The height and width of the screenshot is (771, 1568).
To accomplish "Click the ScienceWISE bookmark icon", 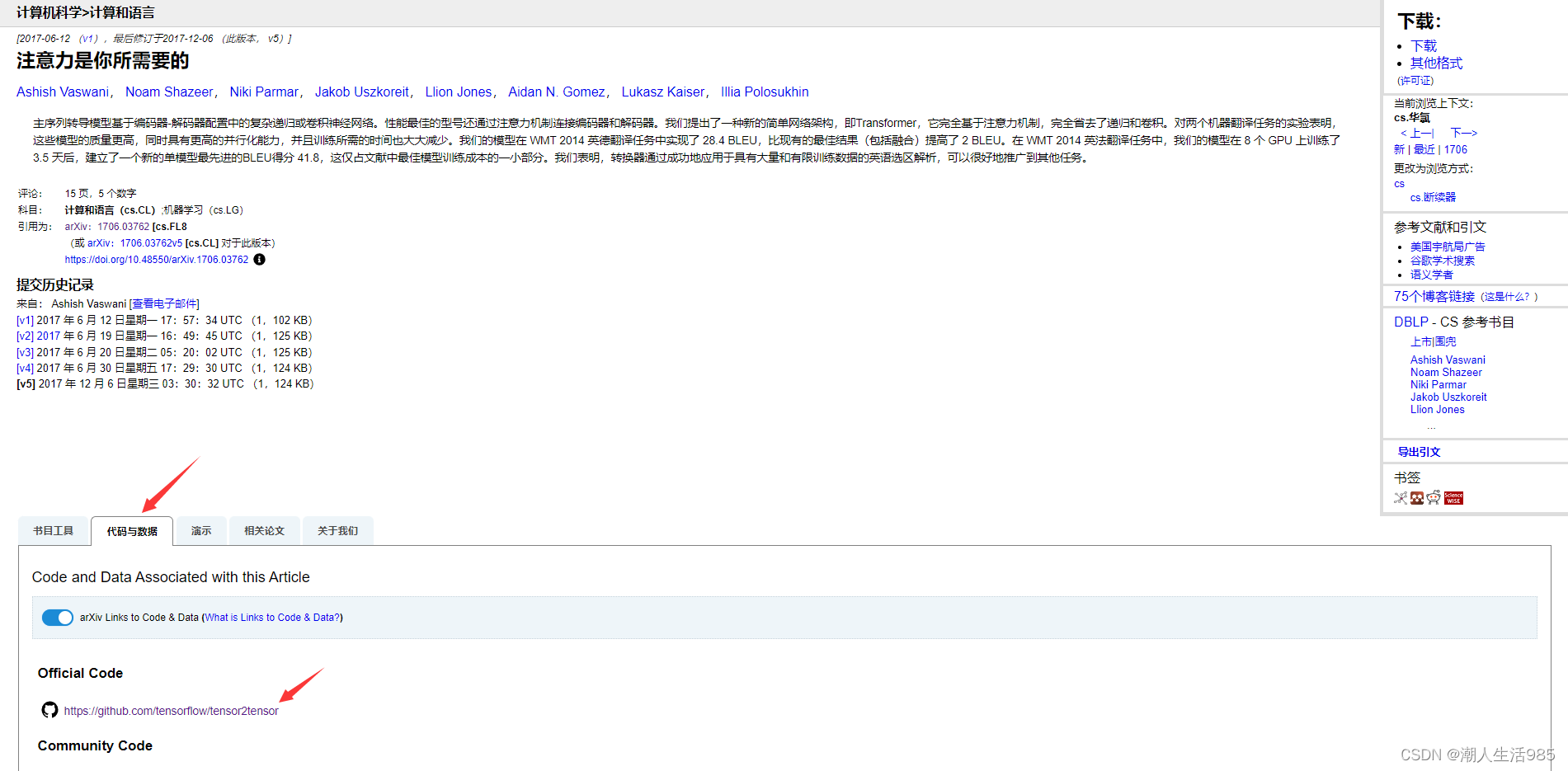I will click(1453, 498).
